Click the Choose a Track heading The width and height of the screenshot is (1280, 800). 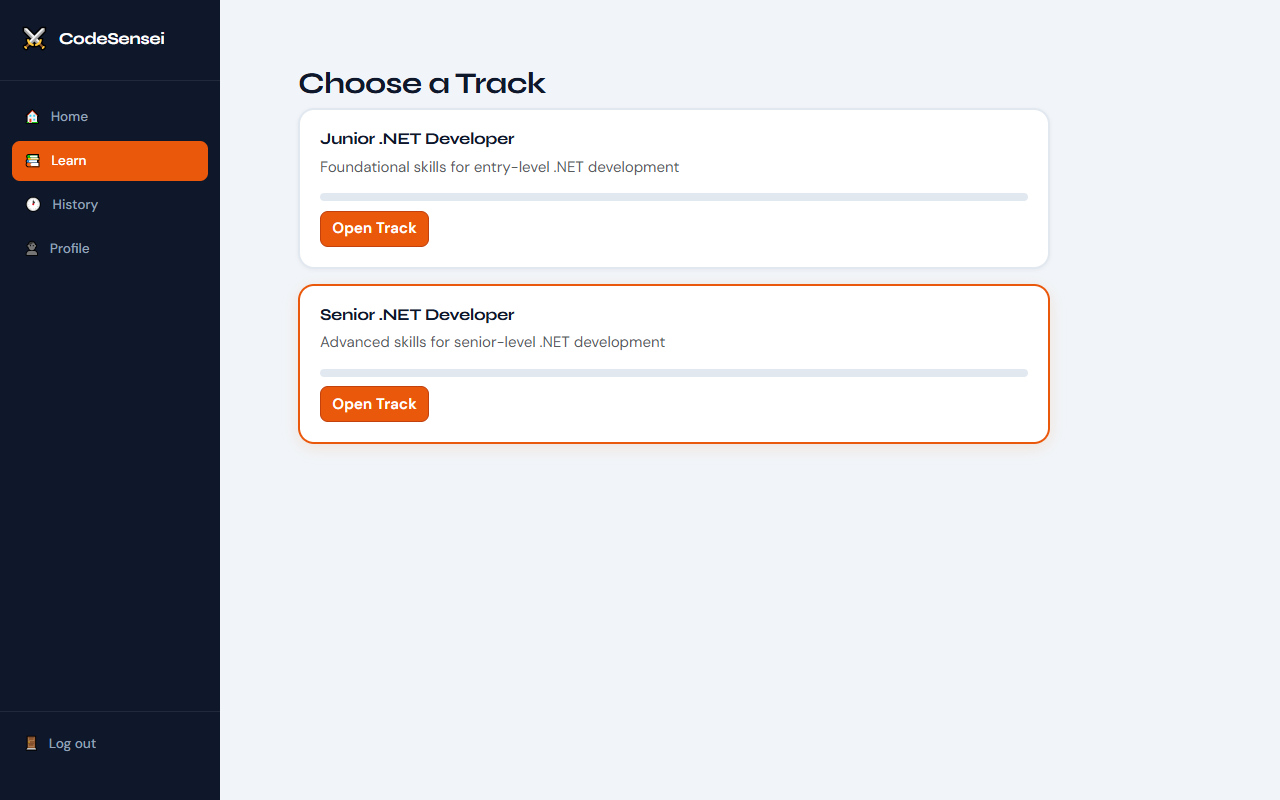pyautogui.click(x=422, y=83)
